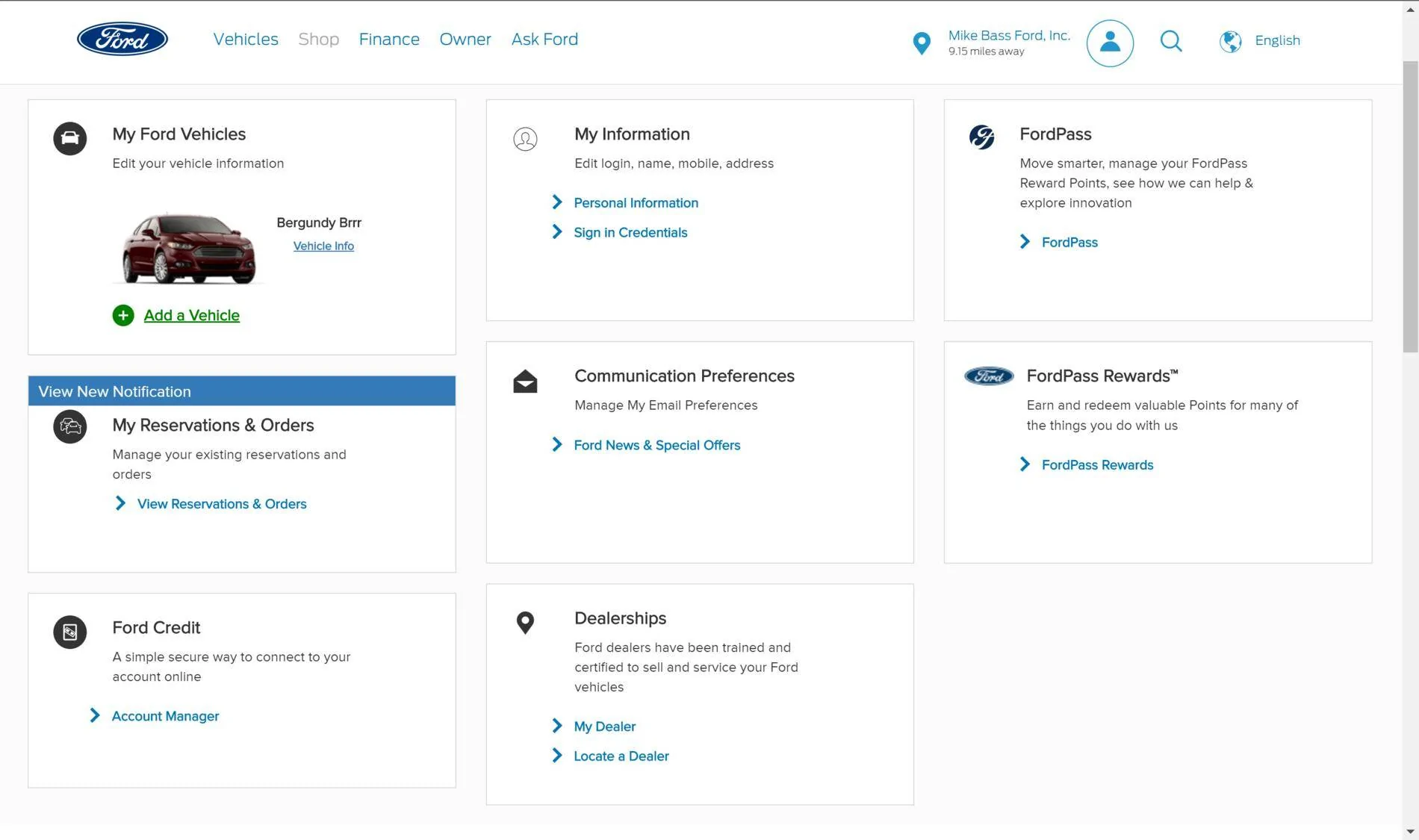Open the Owner menu
This screenshot has width=1419, height=840.
pos(465,39)
